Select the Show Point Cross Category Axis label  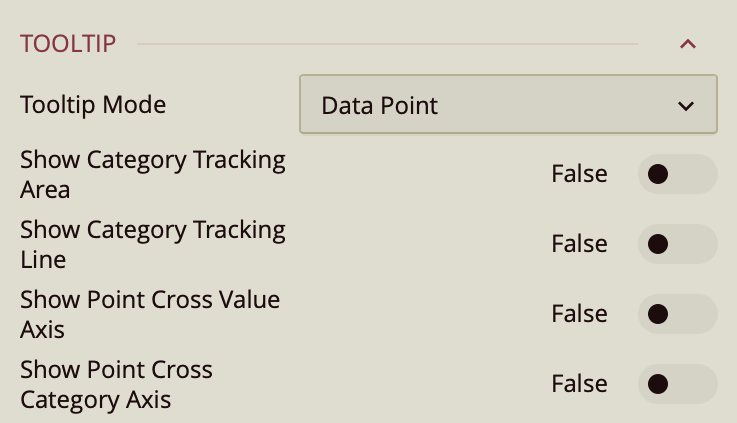116,384
